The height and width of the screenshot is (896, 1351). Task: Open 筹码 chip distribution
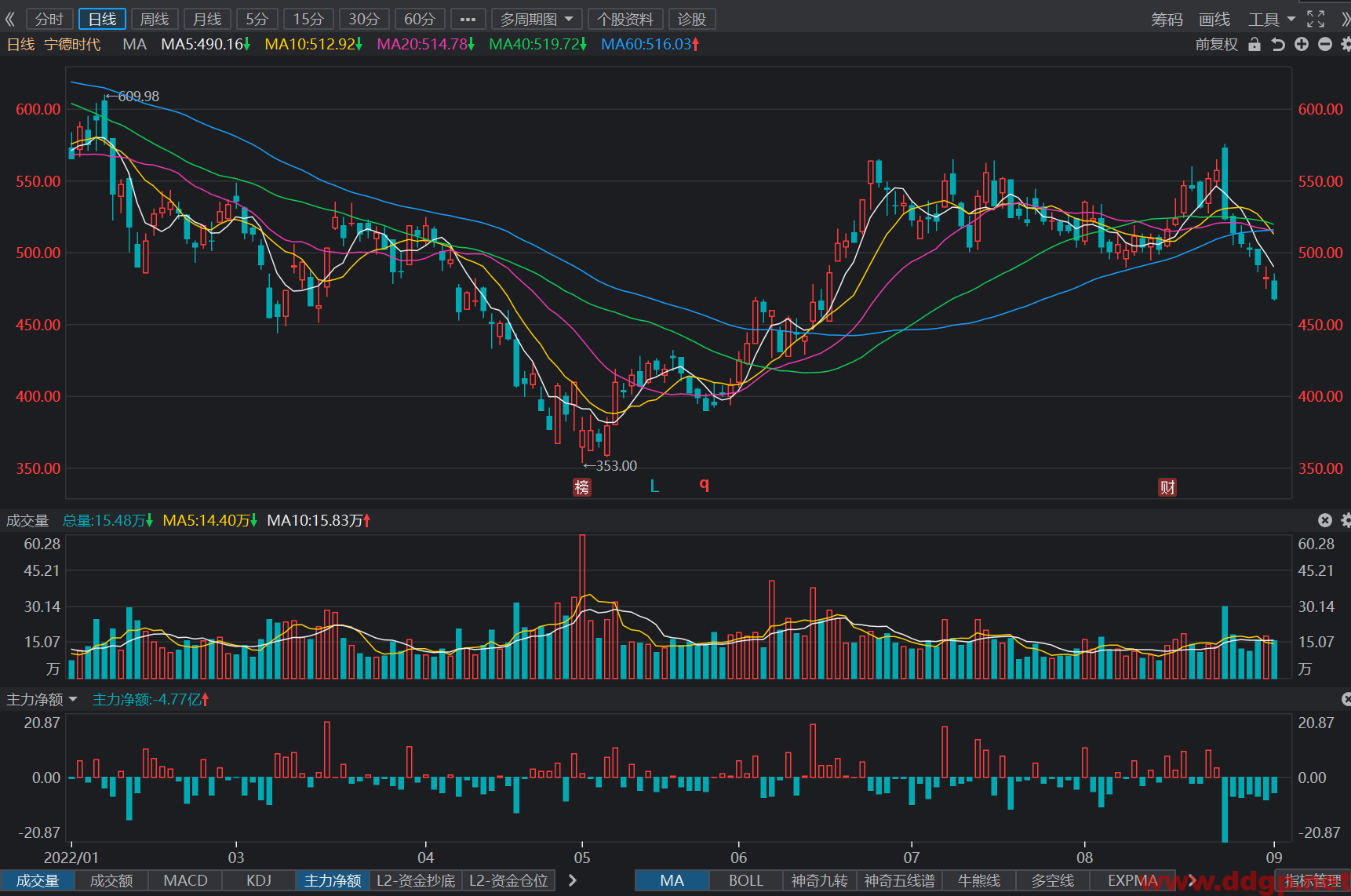point(1167,19)
